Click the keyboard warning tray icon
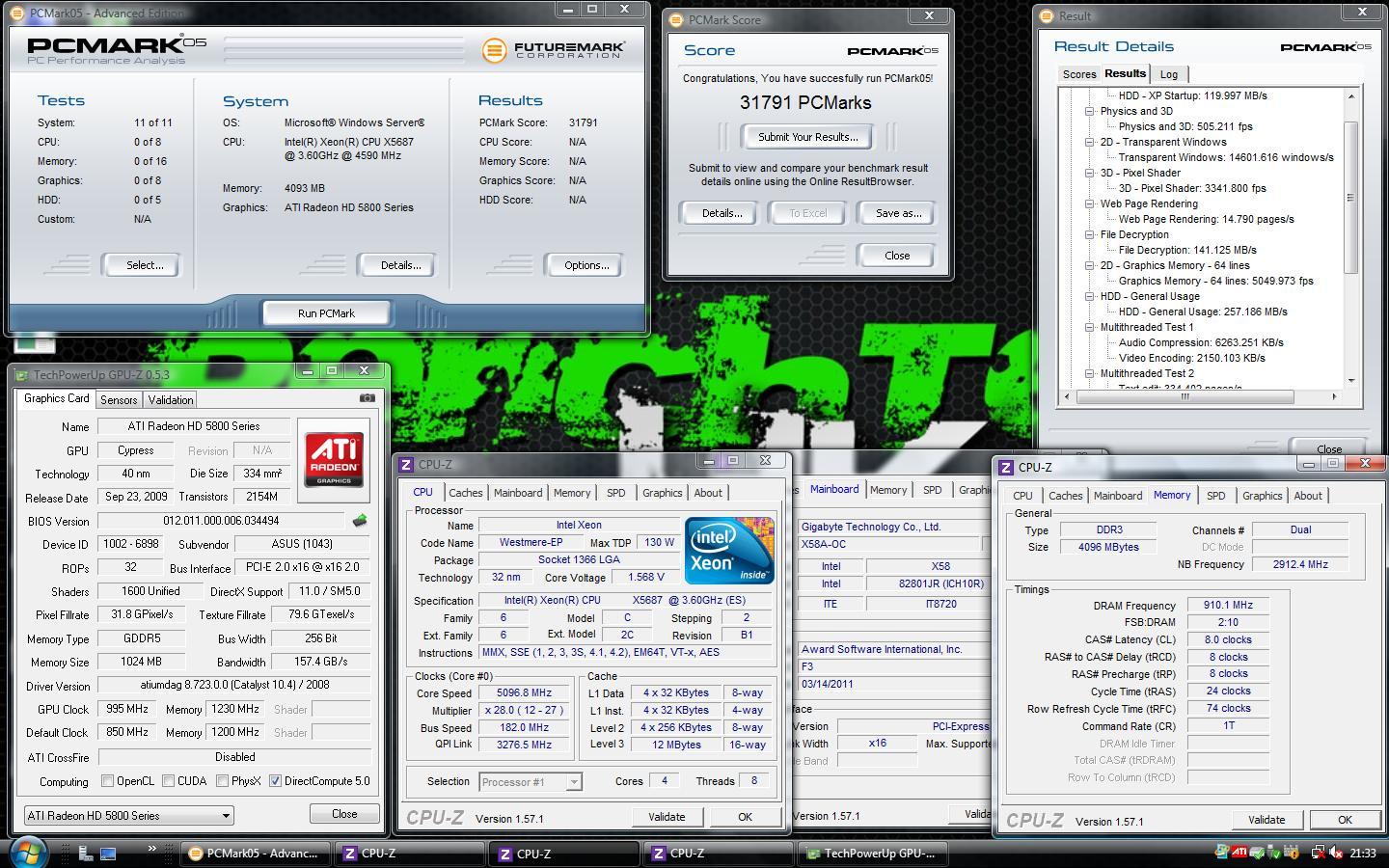The height and width of the screenshot is (868, 1389). 1291,853
